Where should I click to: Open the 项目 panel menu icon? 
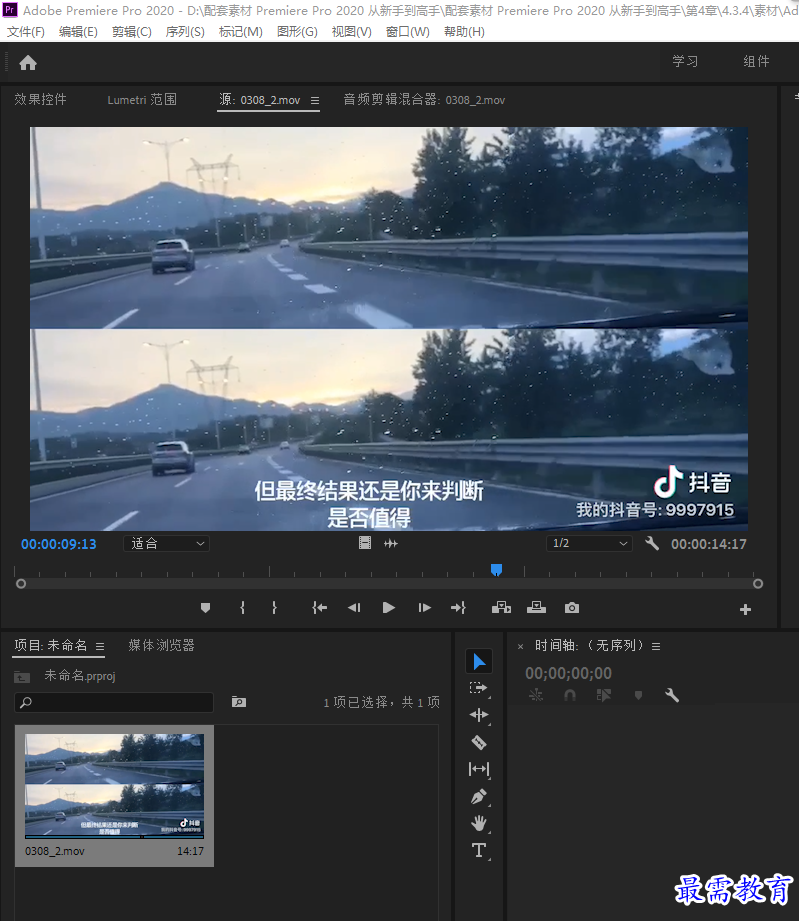[100, 646]
